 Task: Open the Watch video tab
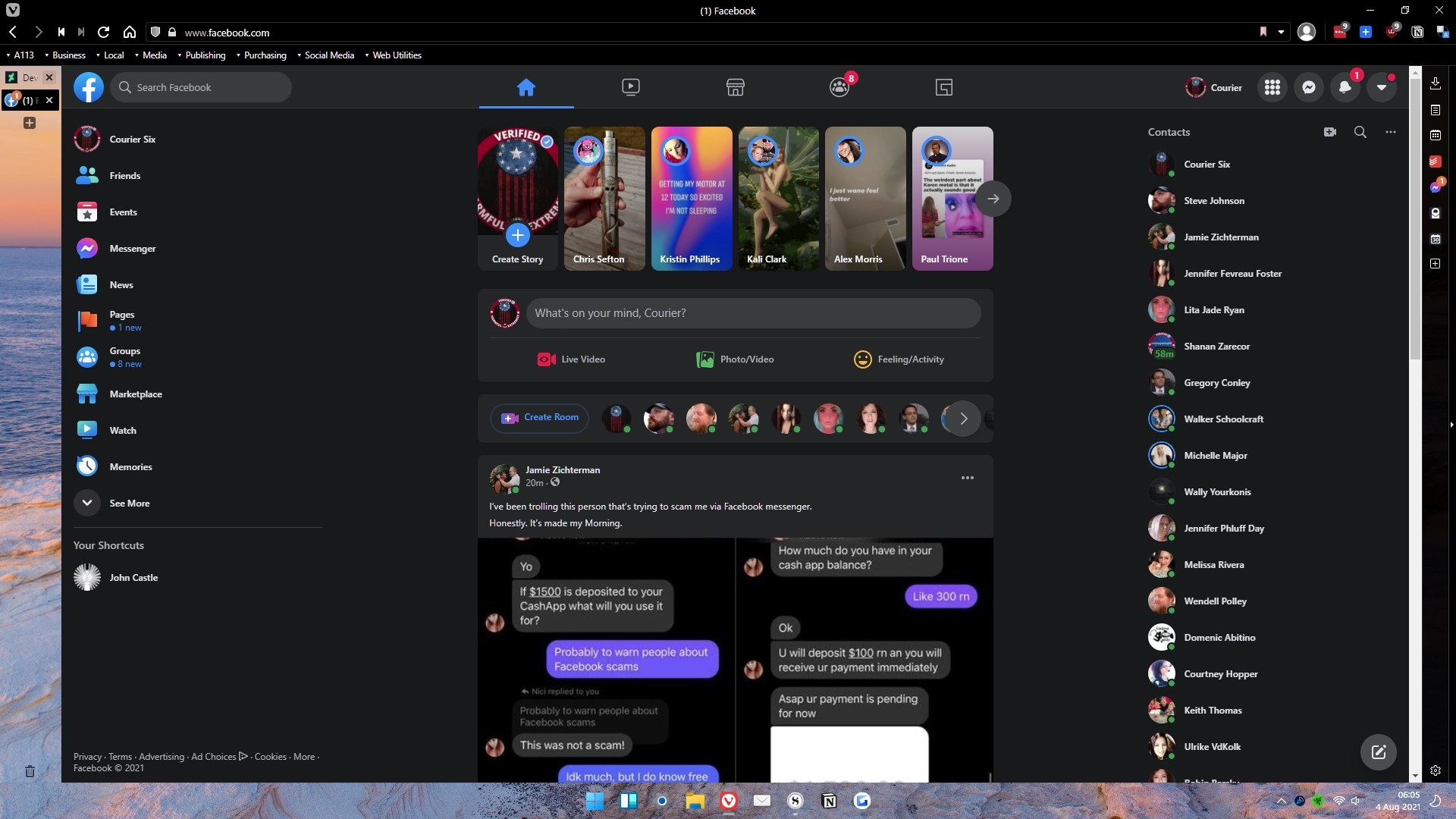pos(631,87)
